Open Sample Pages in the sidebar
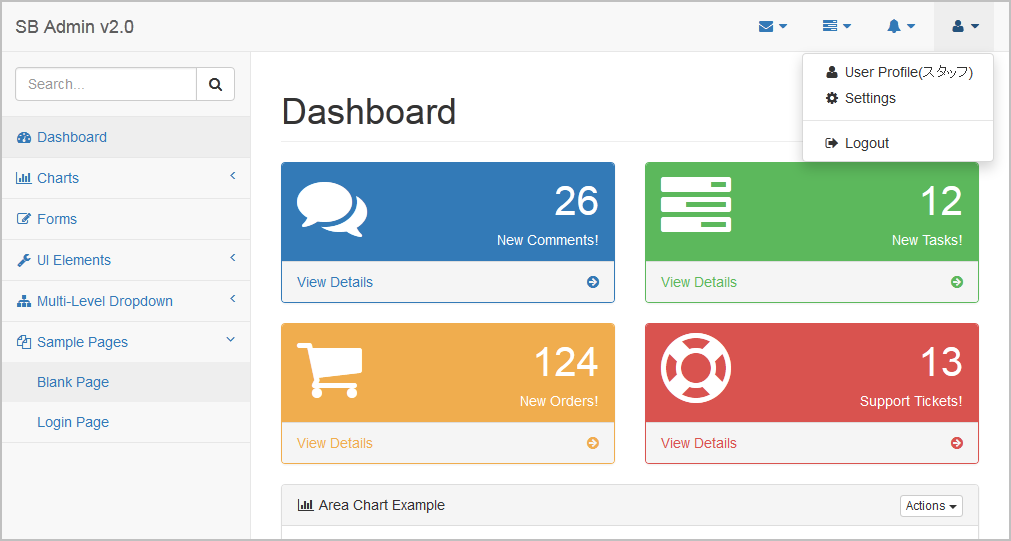Viewport: 1011px width, 541px height. pyautogui.click(x=126, y=342)
